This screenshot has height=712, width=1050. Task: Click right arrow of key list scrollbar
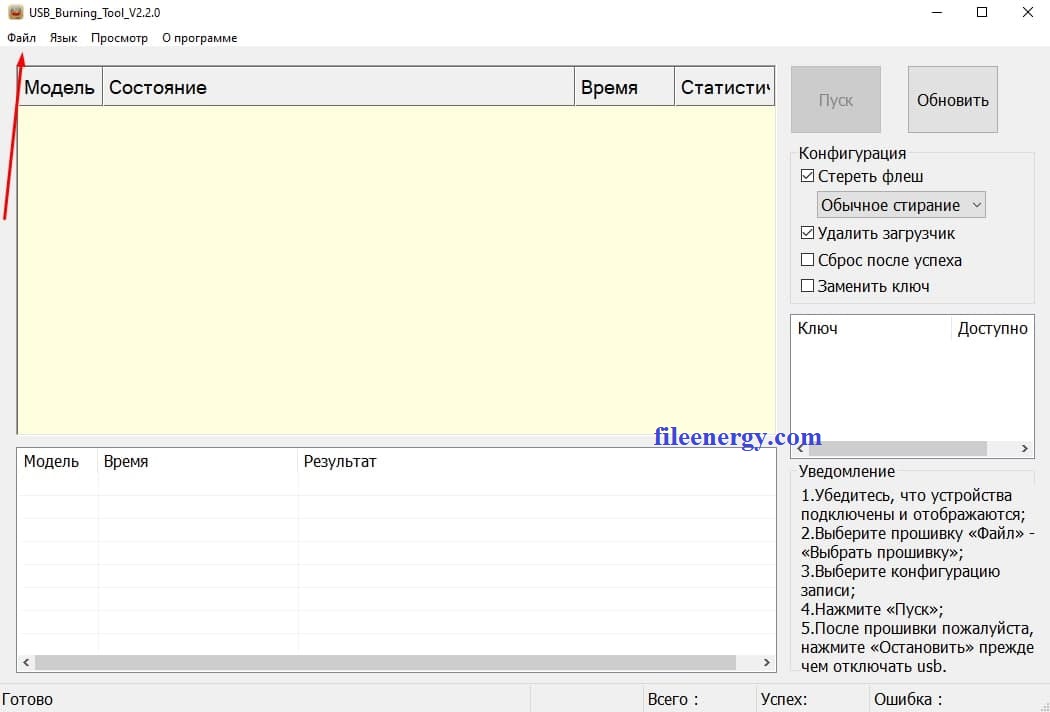pos(1025,449)
